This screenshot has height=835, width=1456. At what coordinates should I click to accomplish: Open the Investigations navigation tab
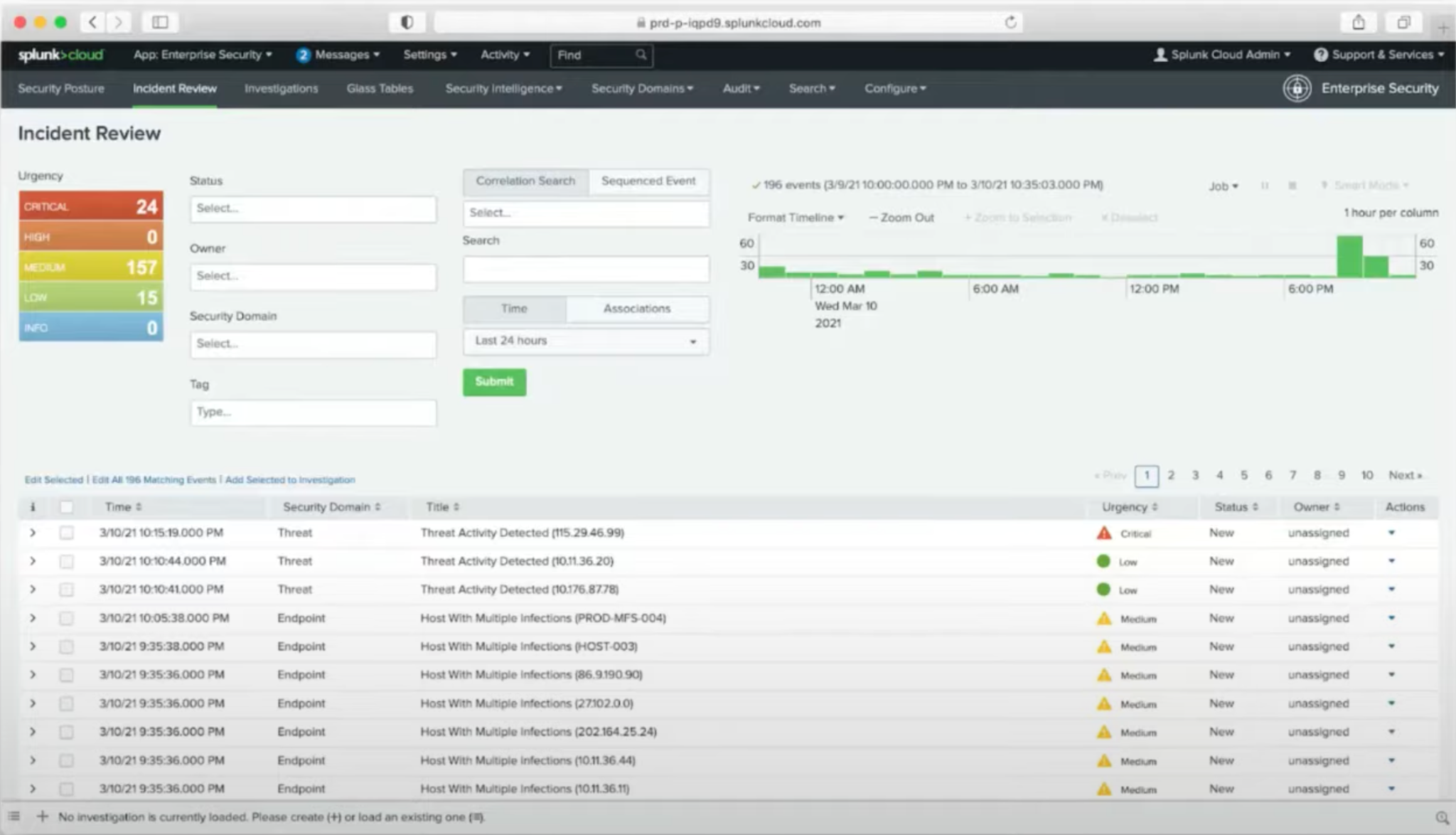281,89
